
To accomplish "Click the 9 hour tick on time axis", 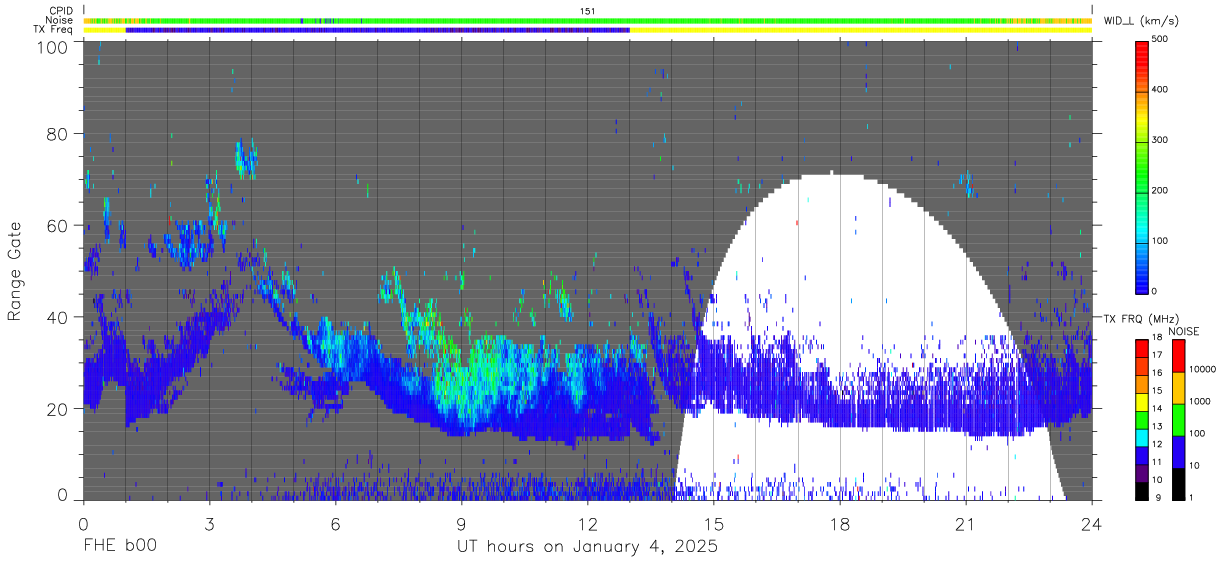I will coord(461,523).
